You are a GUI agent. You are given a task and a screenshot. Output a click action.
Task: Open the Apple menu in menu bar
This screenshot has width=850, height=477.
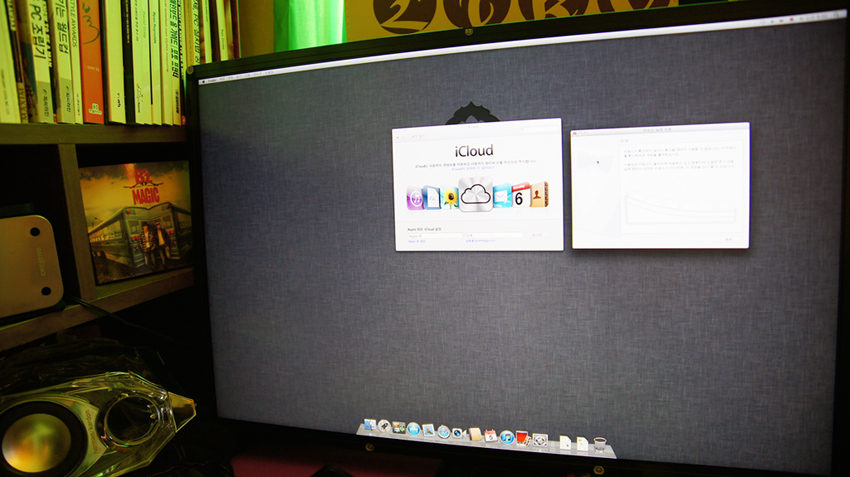pos(203,81)
